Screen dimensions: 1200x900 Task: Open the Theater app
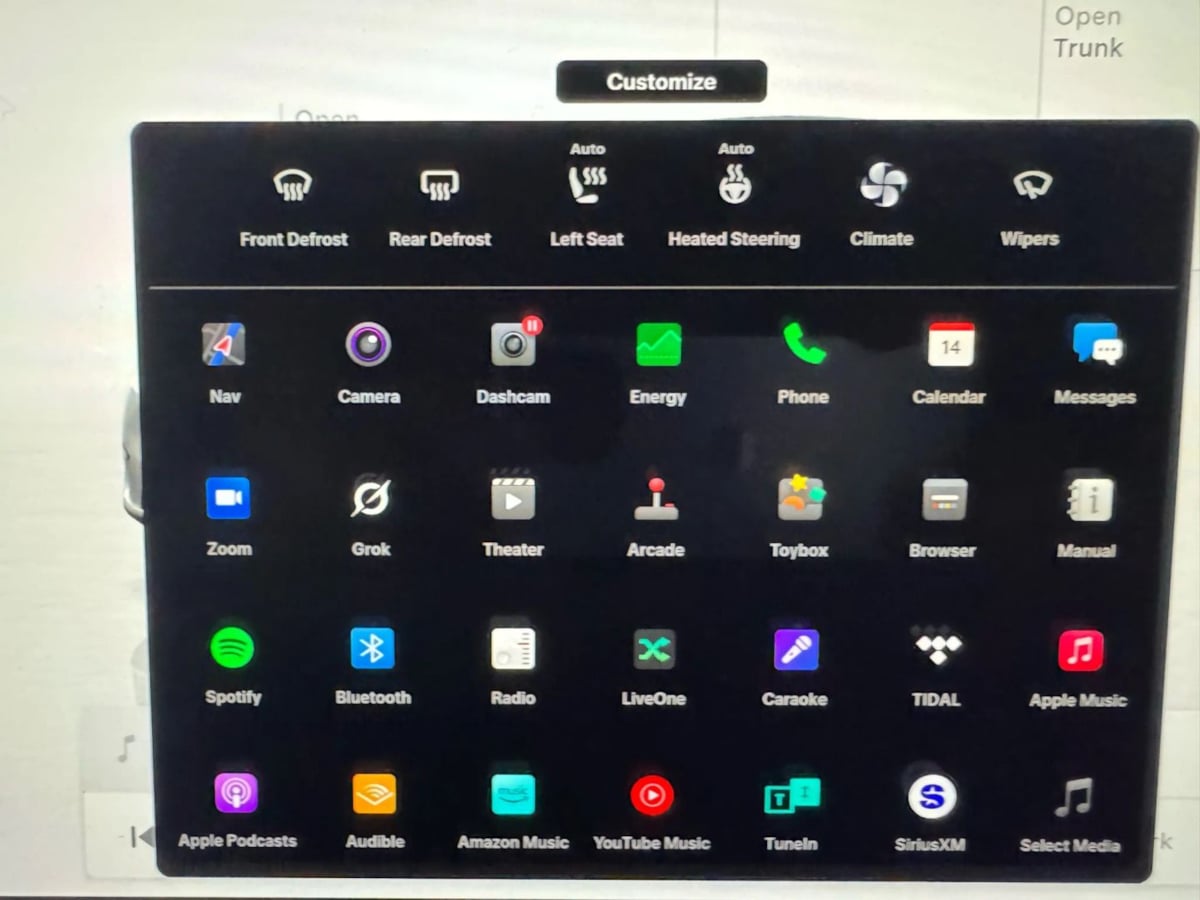pyautogui.click(x=513, y=497)
